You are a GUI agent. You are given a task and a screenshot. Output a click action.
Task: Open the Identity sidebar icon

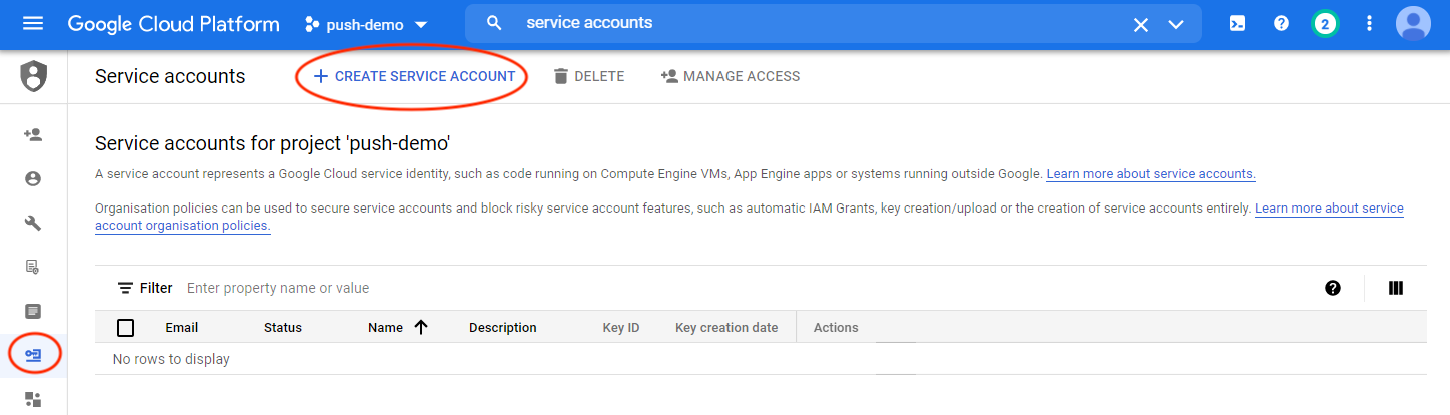click(x=33, y=178)
